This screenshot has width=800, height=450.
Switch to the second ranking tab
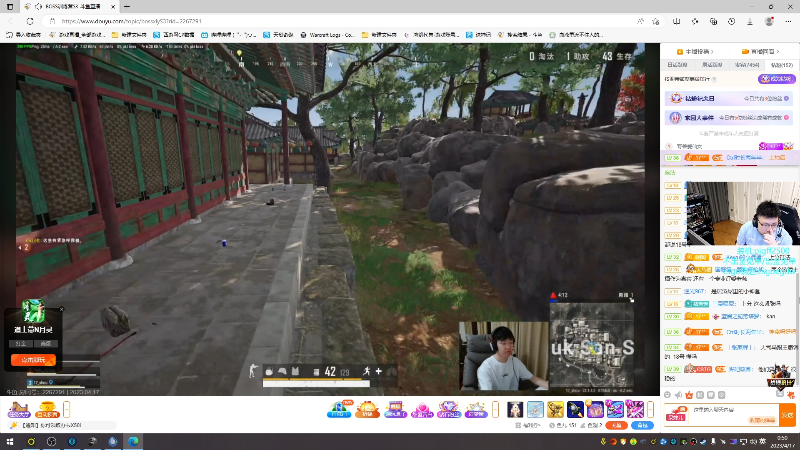(712, 65)
